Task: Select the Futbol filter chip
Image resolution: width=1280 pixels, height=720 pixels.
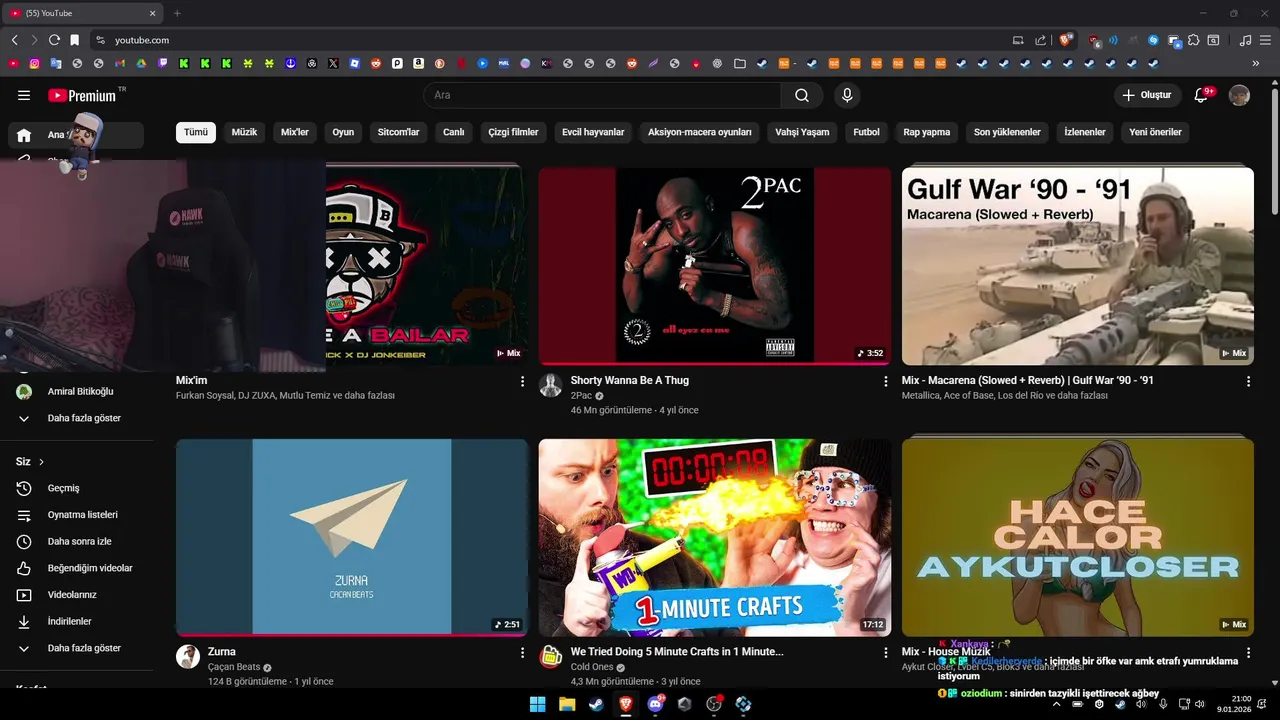Action: tap(866, 132)
